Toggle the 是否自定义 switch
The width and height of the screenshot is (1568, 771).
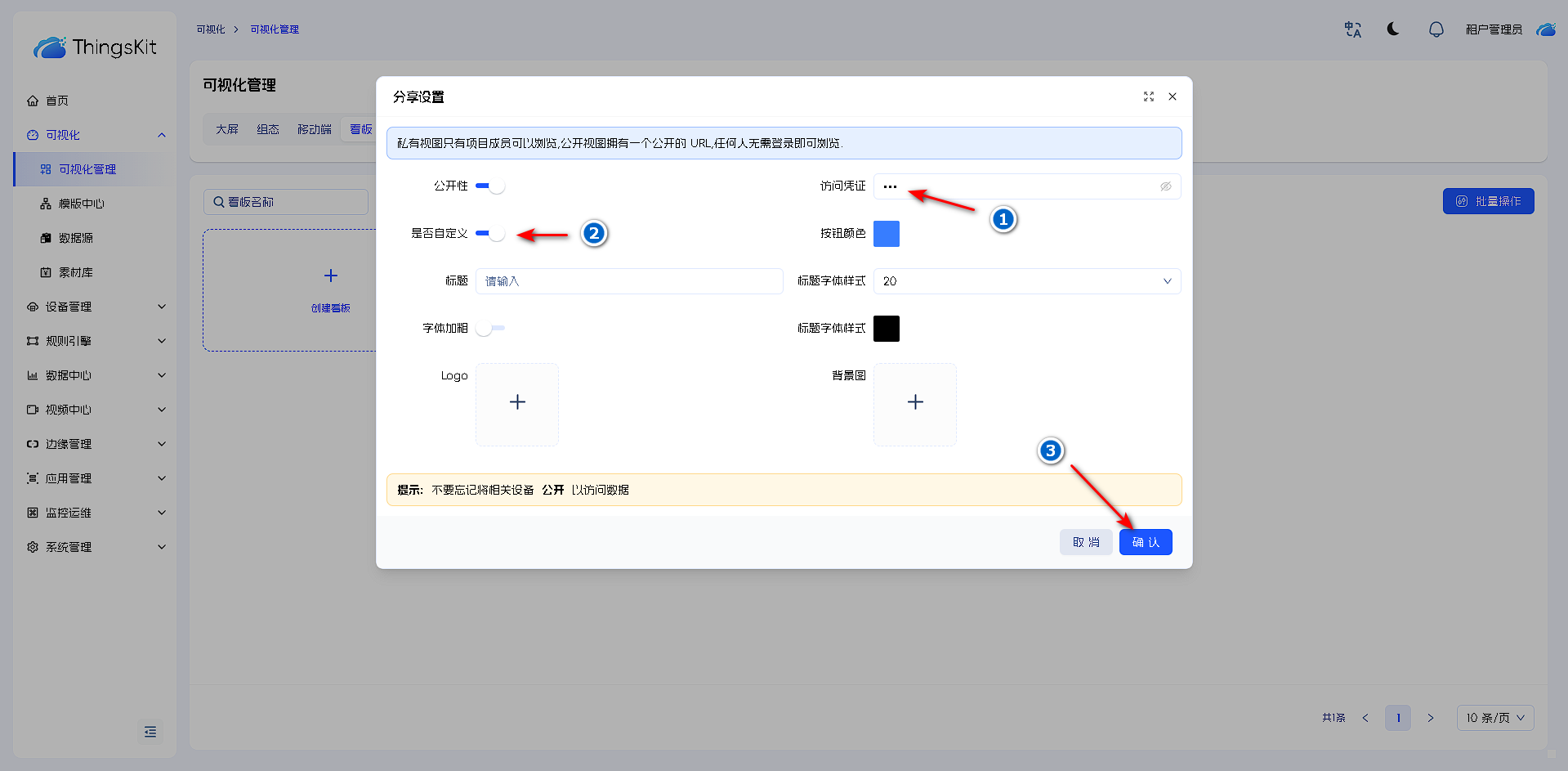(490, 234)
